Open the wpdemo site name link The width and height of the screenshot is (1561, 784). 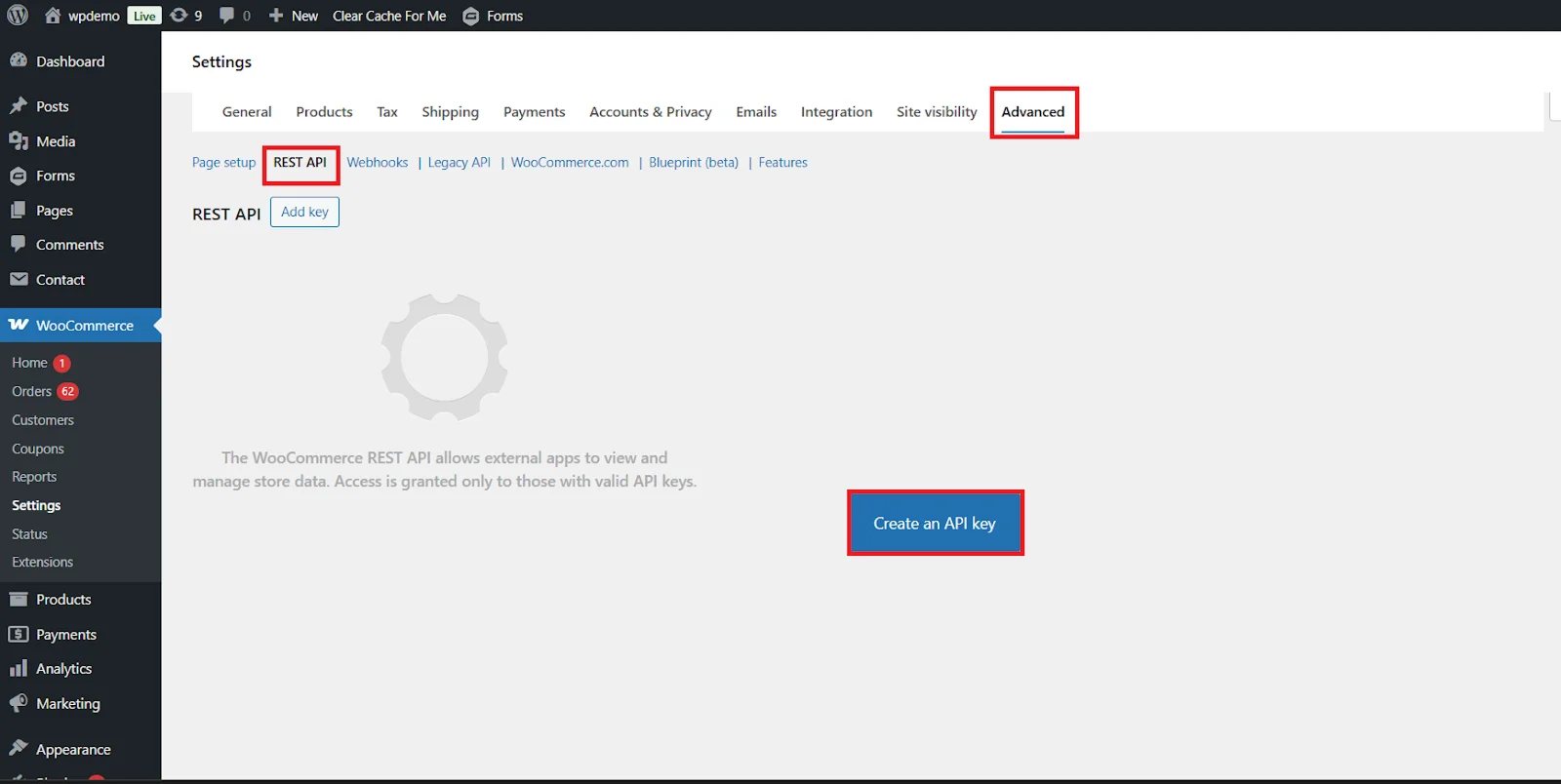click(94, 16)
